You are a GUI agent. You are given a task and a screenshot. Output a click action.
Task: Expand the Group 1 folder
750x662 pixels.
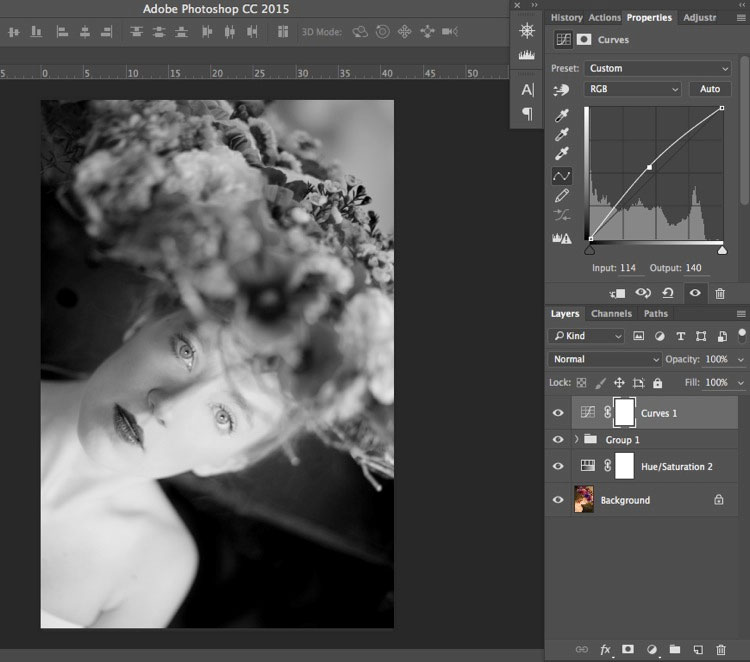[x=576, y=439]
